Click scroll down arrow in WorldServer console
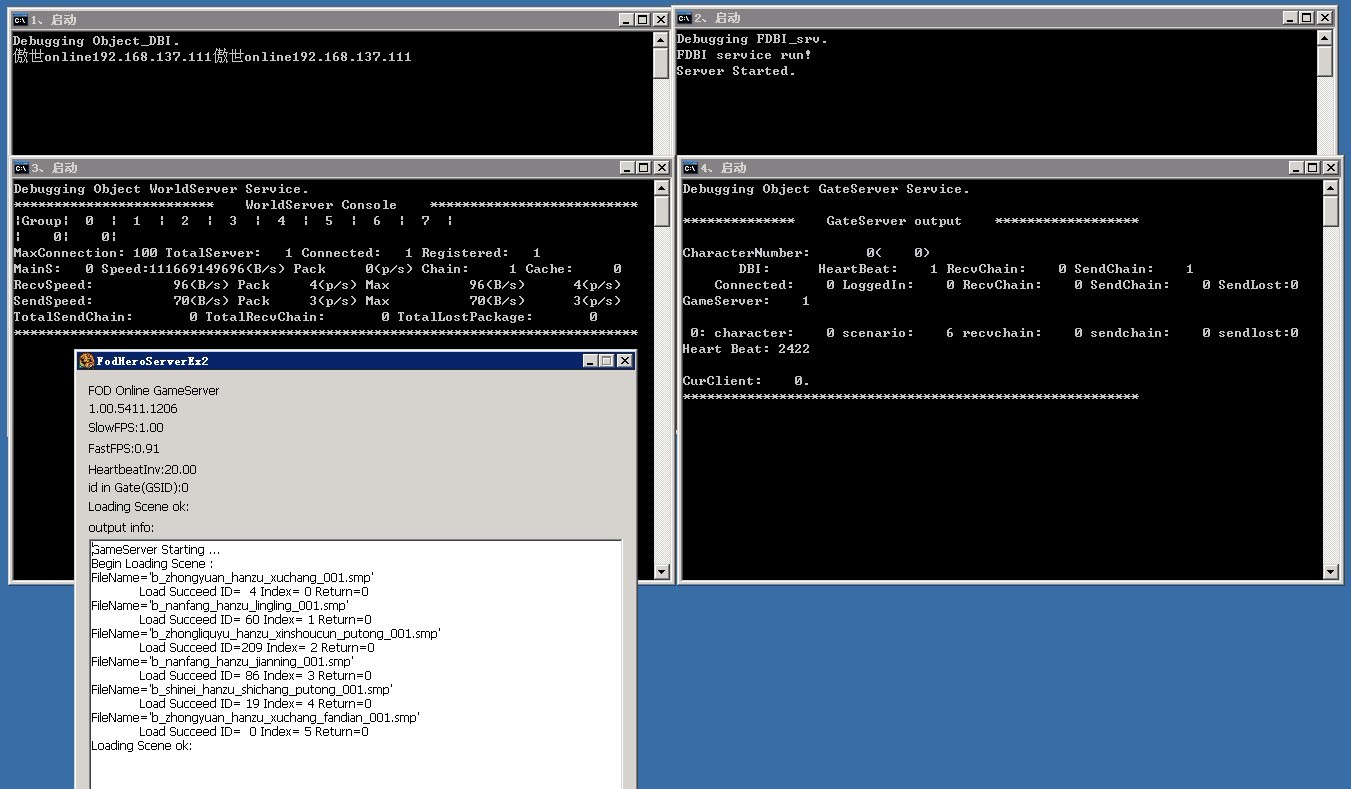This screenshot has height=789, width=1351. (x=661, y=572)
